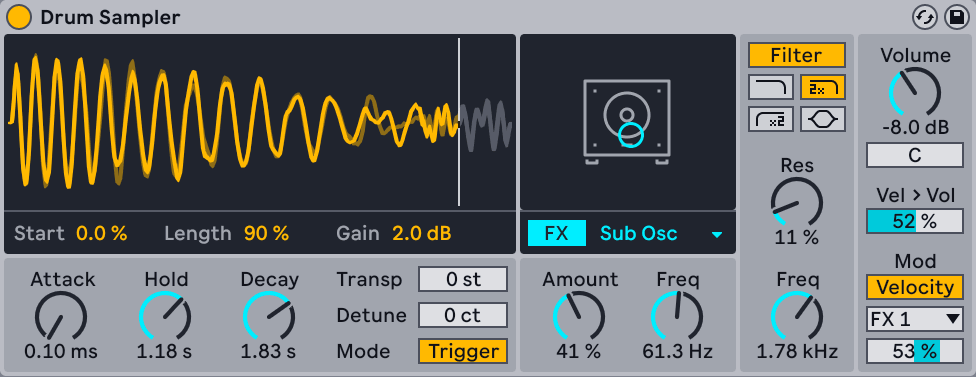Click the 0.10 ms attack value
Image resolution: width=976 pixels, height=377 pixels.
coord(61,351)
